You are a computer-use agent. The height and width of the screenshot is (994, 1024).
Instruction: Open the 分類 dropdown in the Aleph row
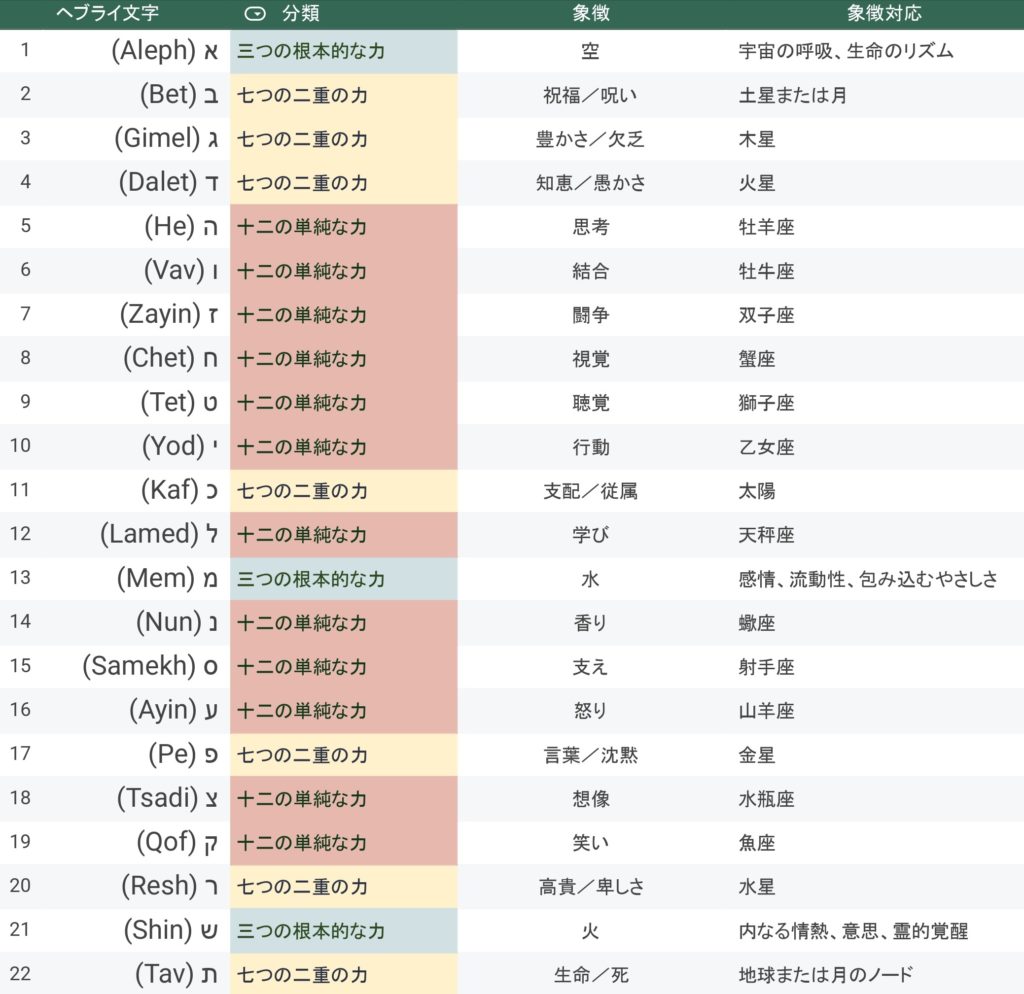[x=343, y=51]
